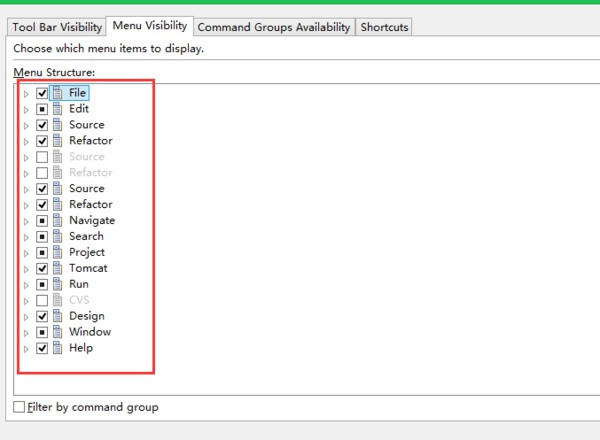Check the greyed-out Source checkbox
The width and height of the screenshot is (600, 440).
[42, 157]
